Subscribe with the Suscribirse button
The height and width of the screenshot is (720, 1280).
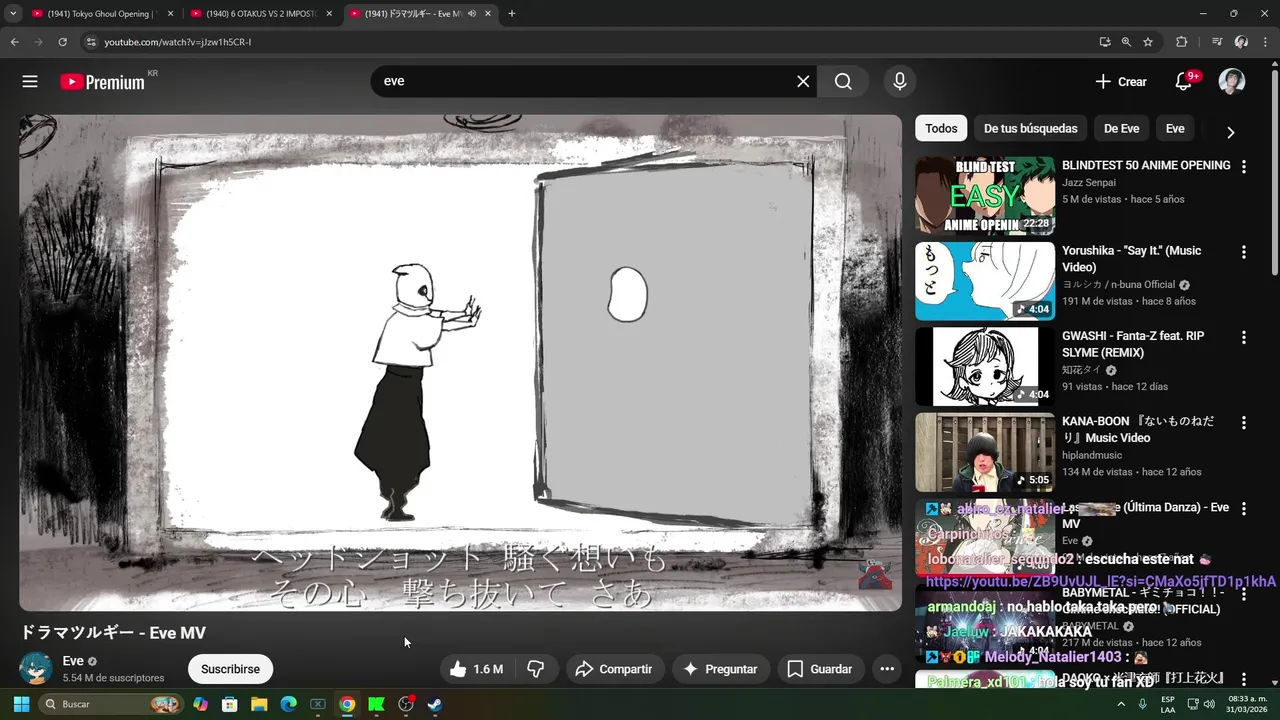coord(230,669)
